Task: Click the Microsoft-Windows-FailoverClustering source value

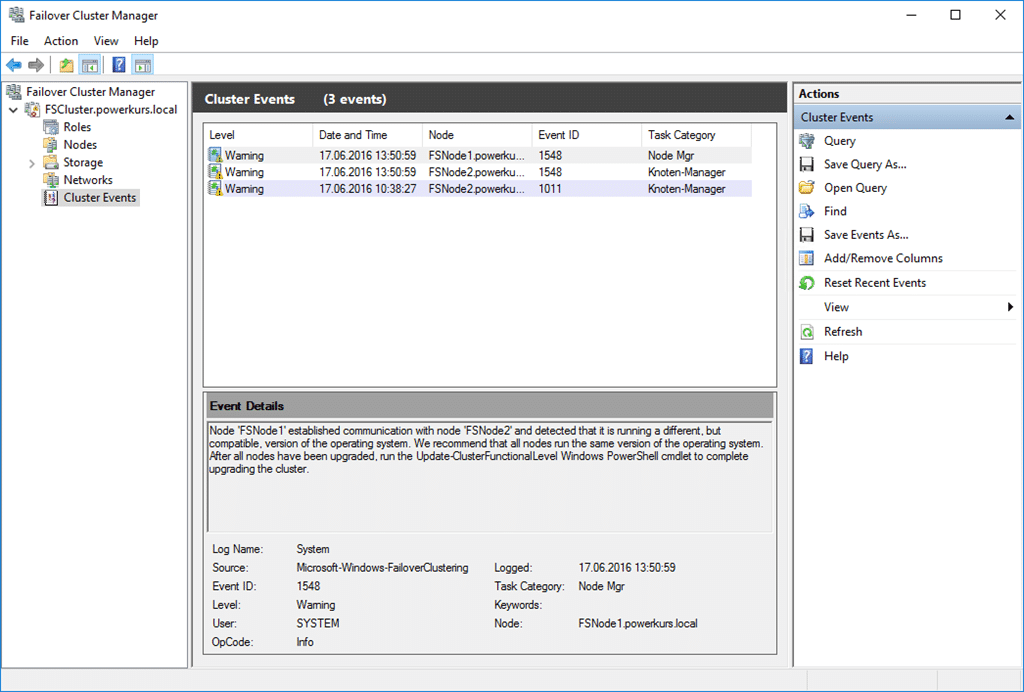Action: 383,568
